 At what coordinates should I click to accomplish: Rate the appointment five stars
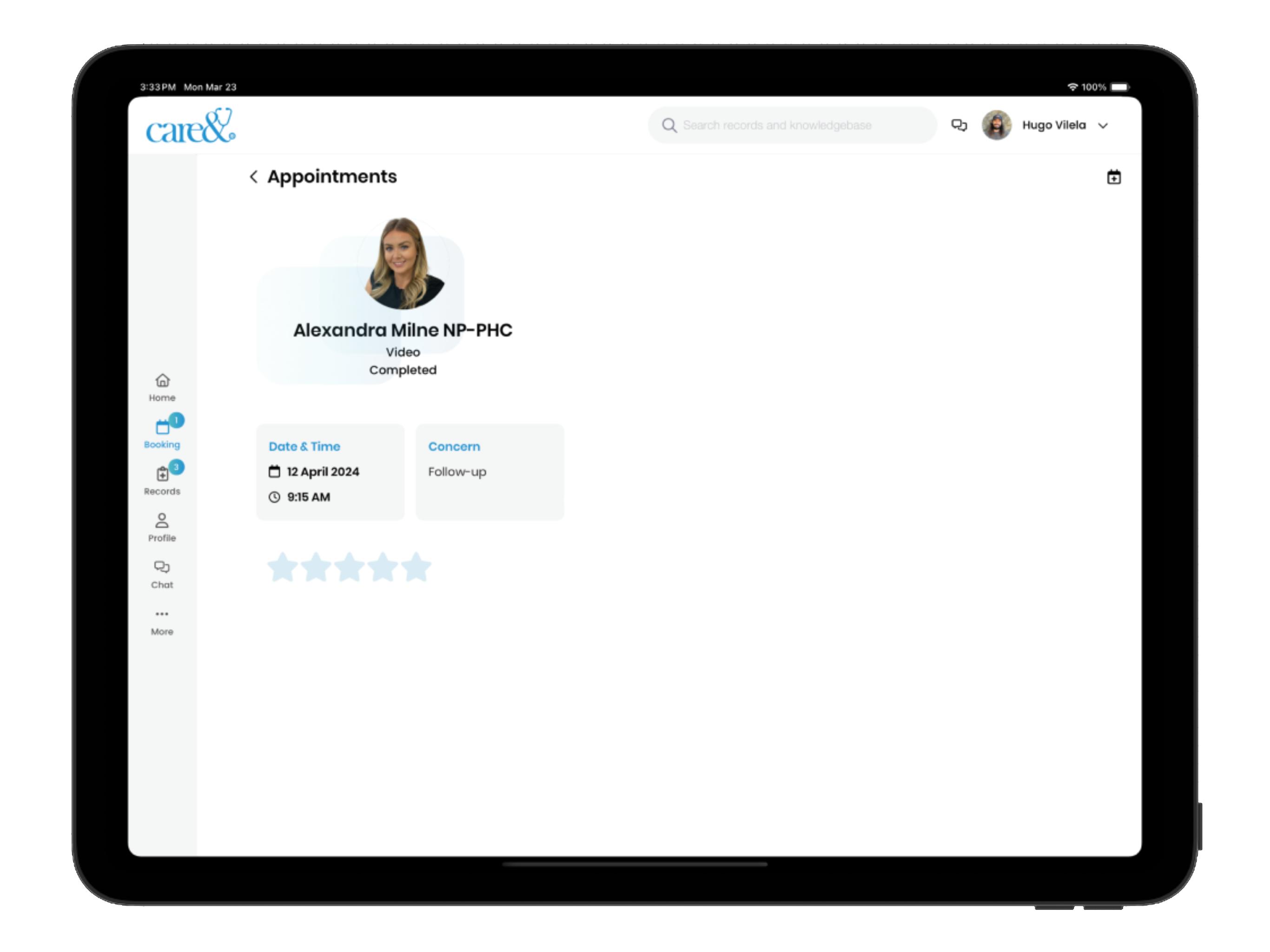(416, 567)
